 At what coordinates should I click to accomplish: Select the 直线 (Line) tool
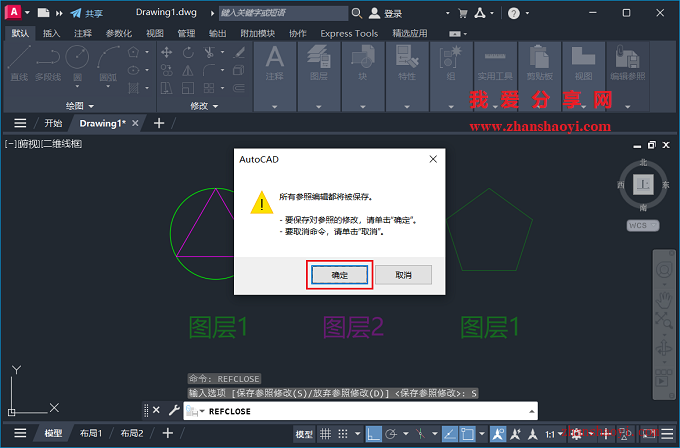click(x=19, y=63)
